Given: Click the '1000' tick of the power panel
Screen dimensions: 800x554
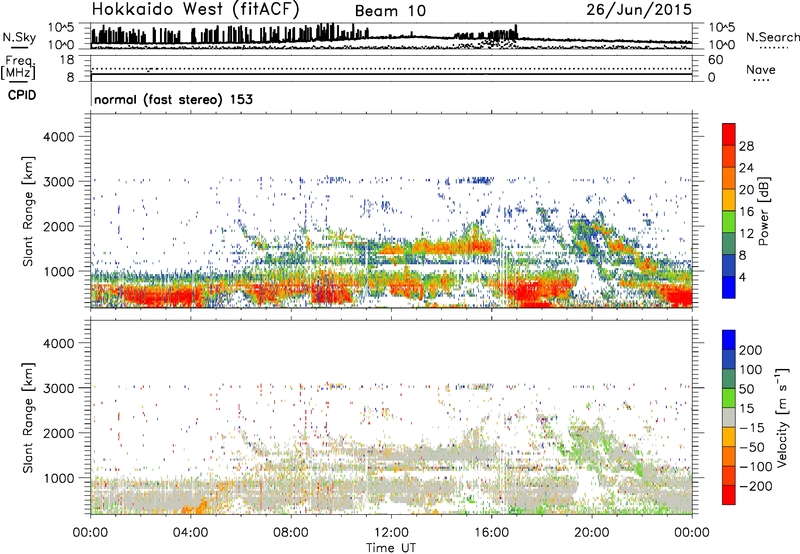Looking at the screenshot, I should (58, 271).
